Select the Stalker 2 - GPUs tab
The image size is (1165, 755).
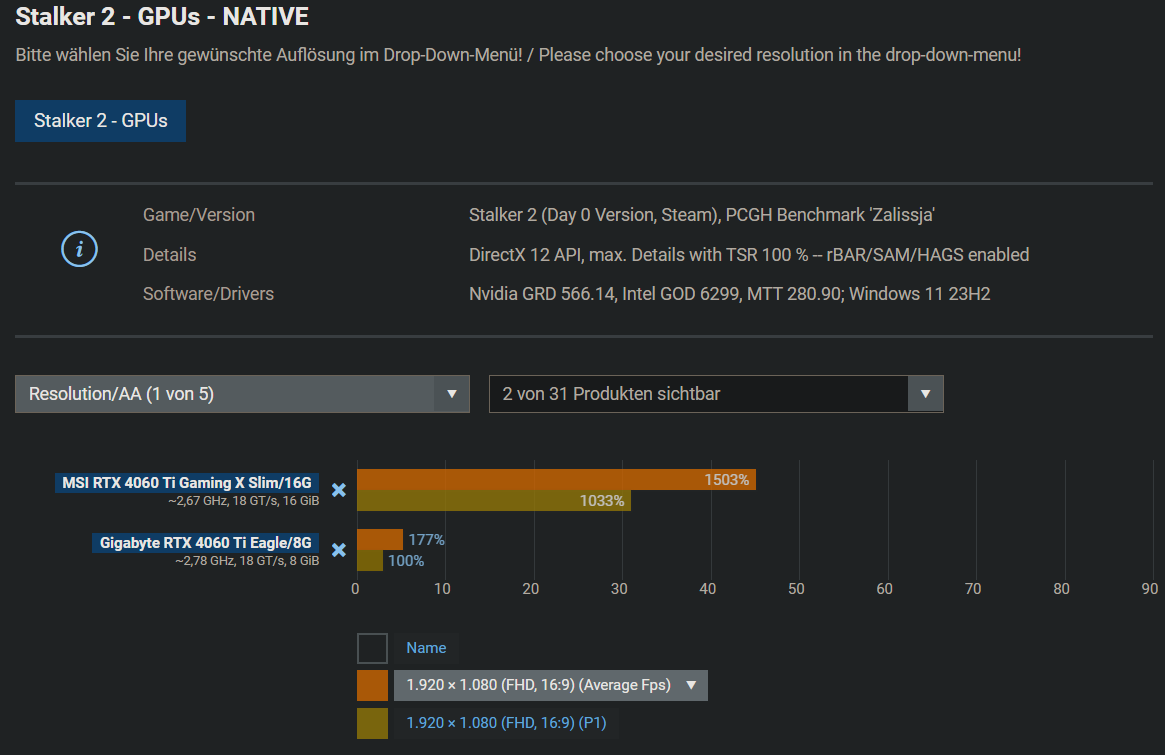point(100,121)
